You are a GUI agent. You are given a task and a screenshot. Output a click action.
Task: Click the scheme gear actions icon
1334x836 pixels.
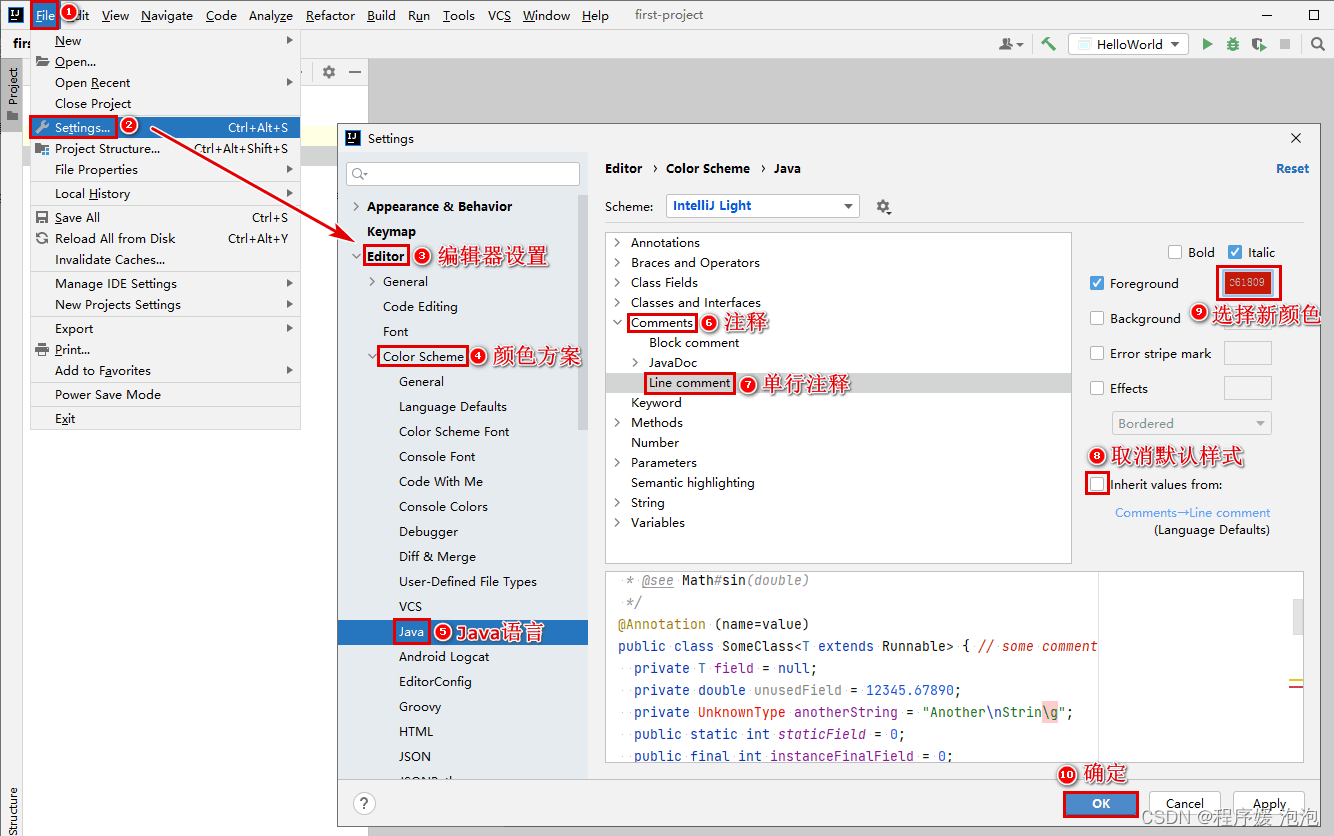coord(883,206)
